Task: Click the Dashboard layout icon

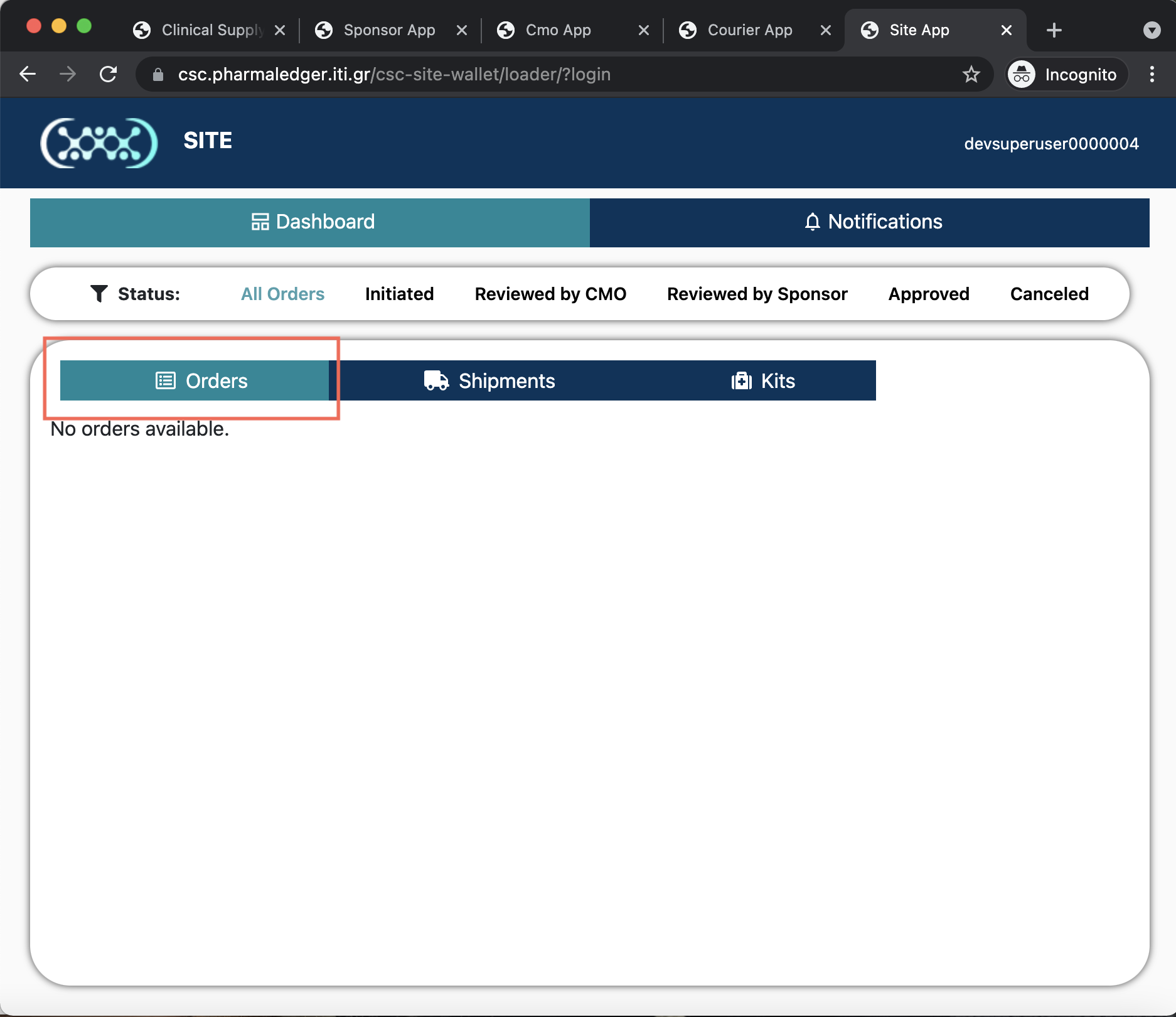Action: tap(260, 222)
